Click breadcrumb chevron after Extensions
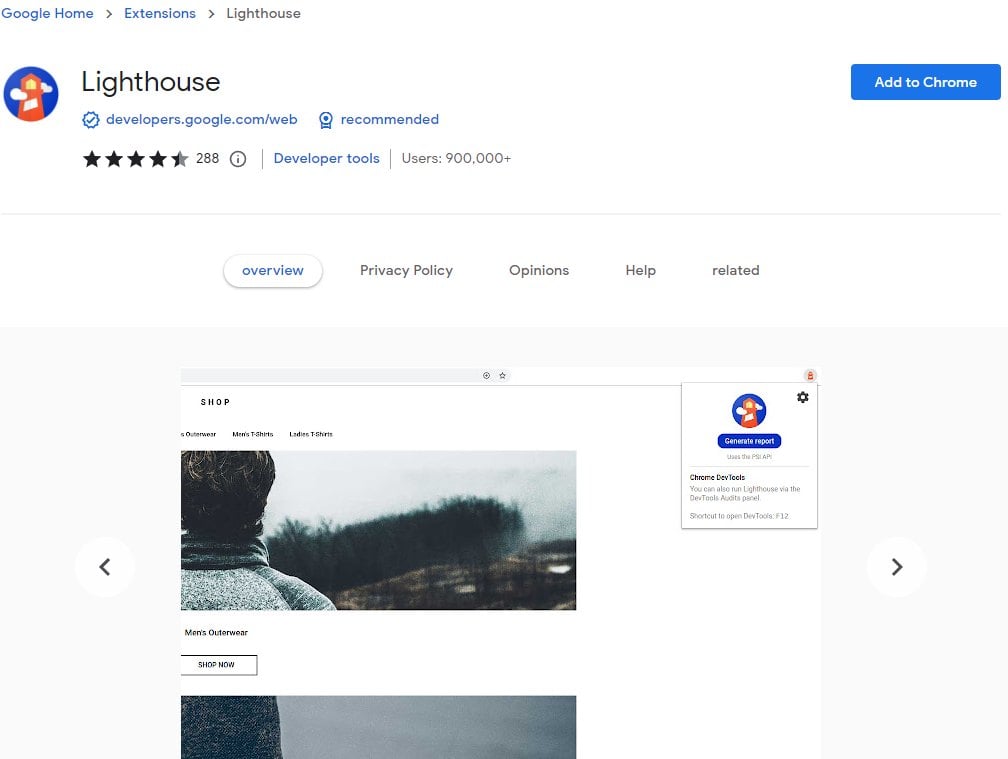Viewport: 1008px width, 759px height. click(x=211, y=13)
